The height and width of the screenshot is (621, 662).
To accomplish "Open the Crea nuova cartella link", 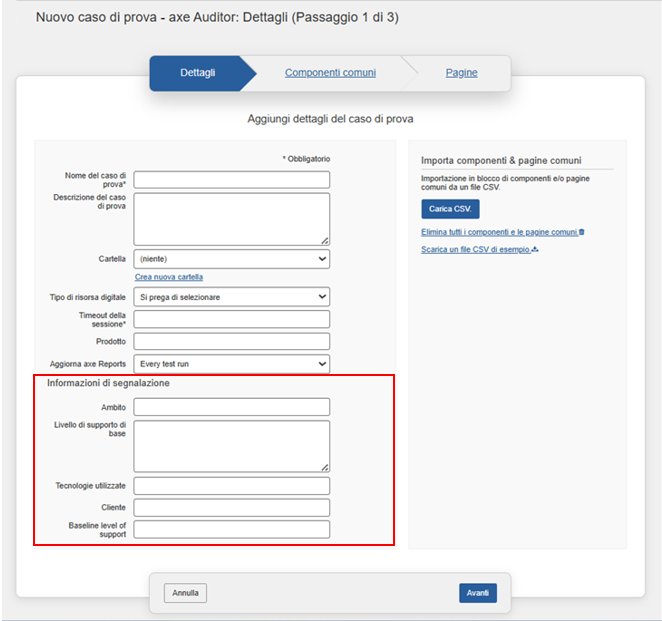I will pyautogui.click(x=169, y=277).
